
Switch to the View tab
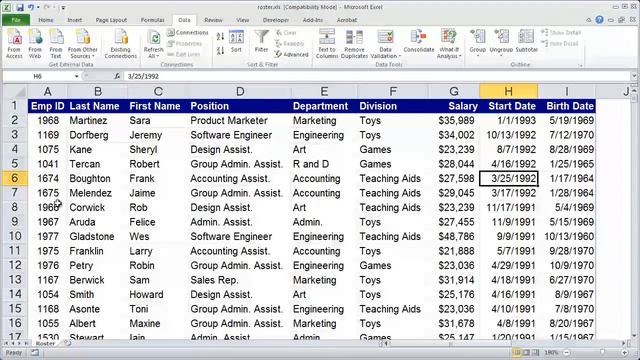[242, 20]
